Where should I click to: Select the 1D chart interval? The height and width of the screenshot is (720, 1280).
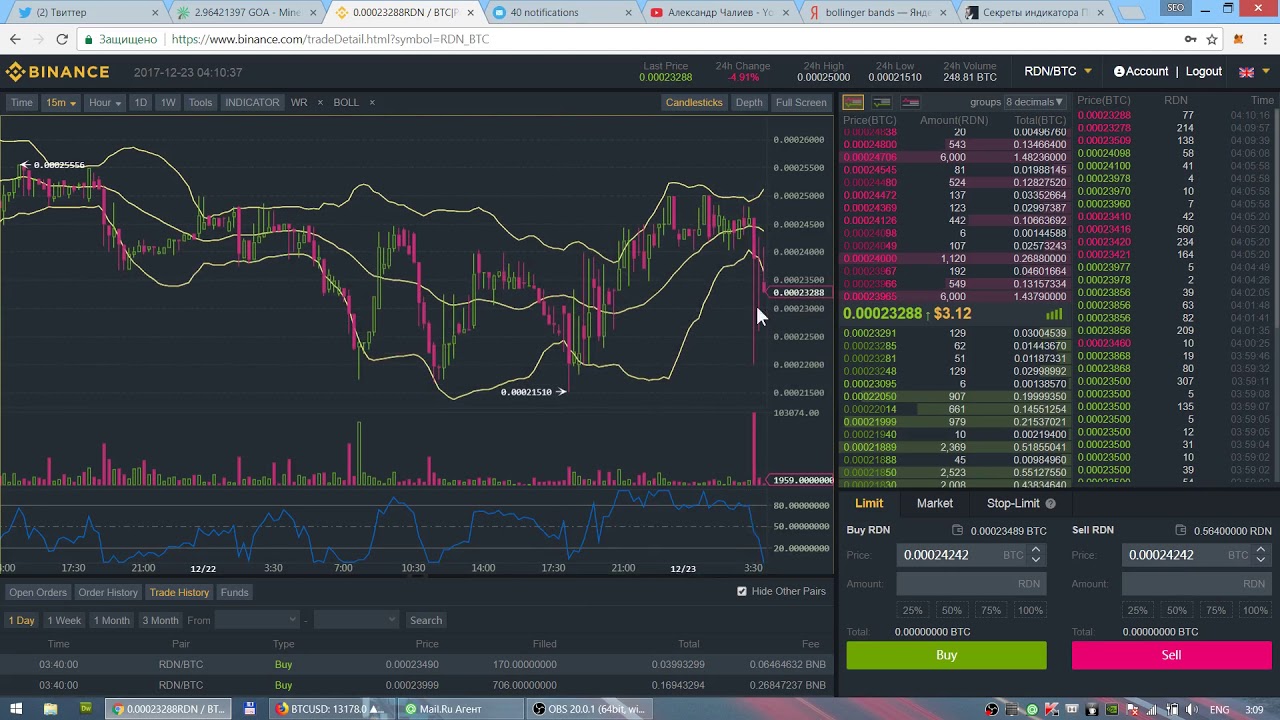(141, 102)
